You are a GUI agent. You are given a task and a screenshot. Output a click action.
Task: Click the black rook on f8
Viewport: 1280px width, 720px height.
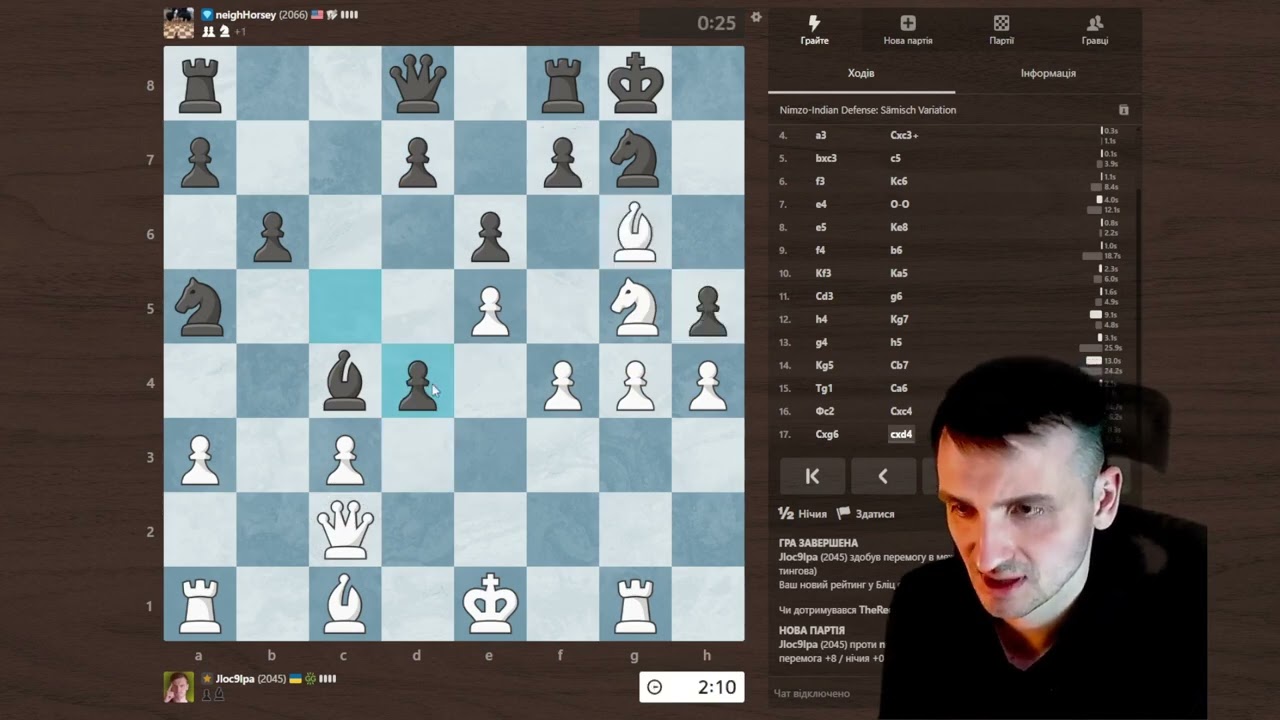[563, 84]
